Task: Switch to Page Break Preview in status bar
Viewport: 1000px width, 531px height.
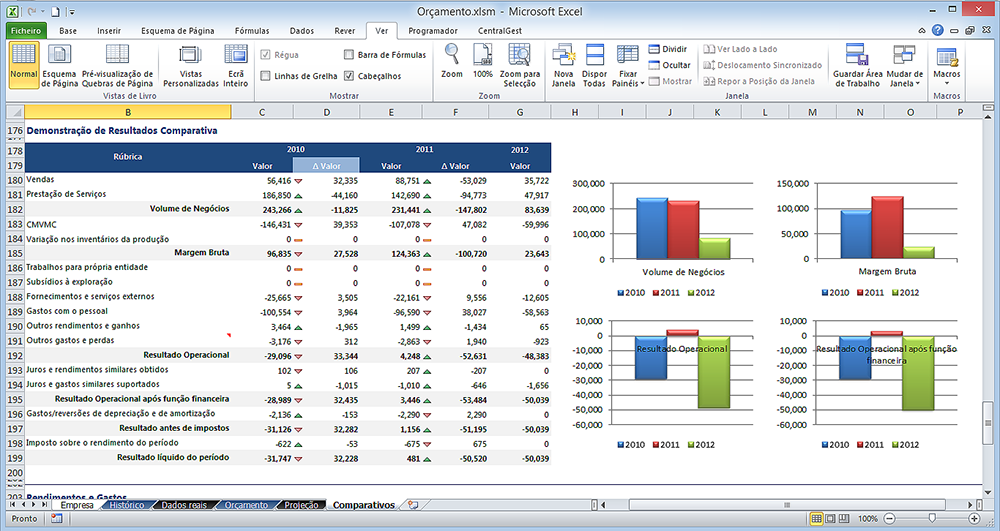Action: pos(844,518)
